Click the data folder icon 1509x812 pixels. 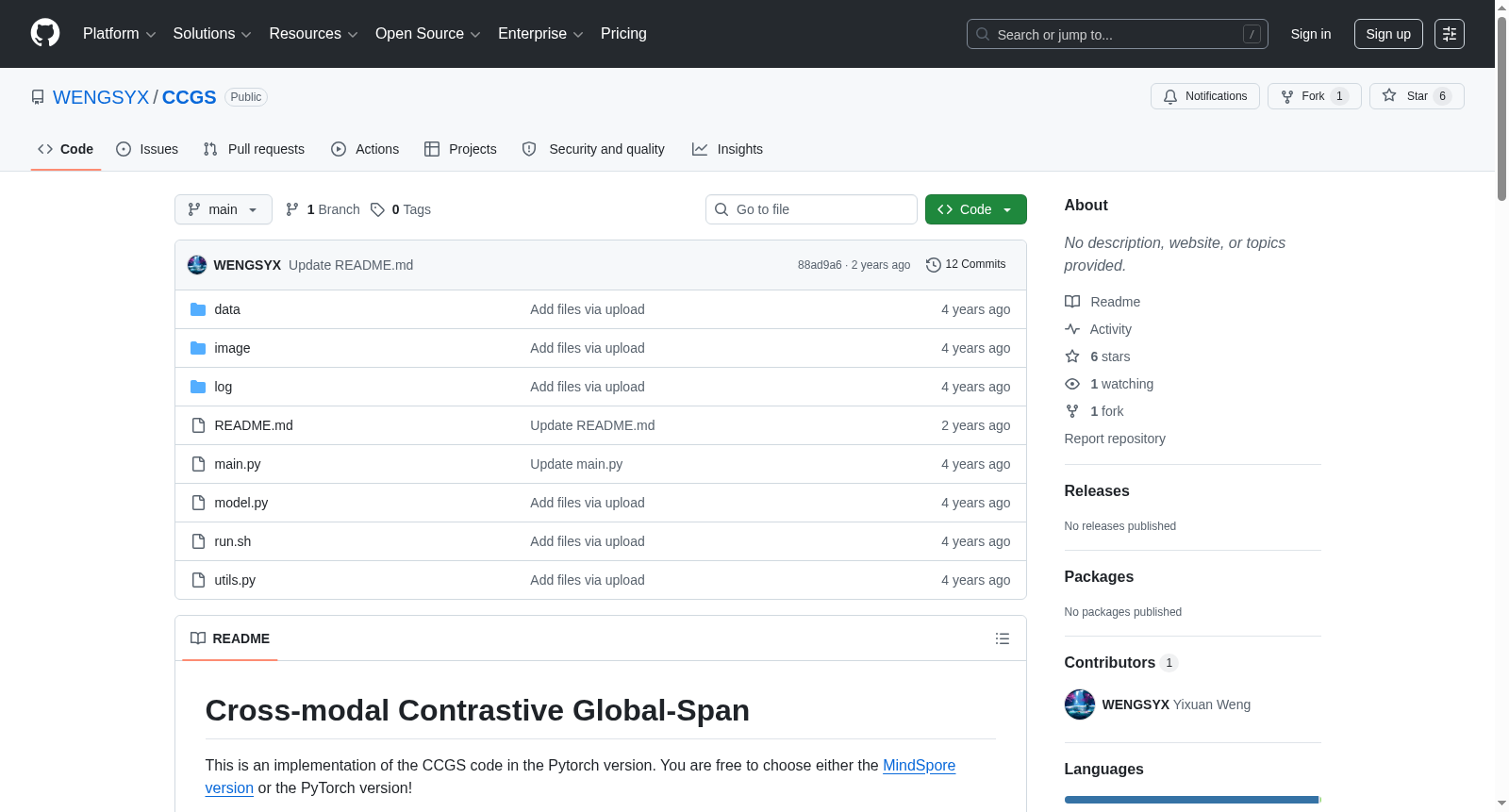[x=198, y=309]
